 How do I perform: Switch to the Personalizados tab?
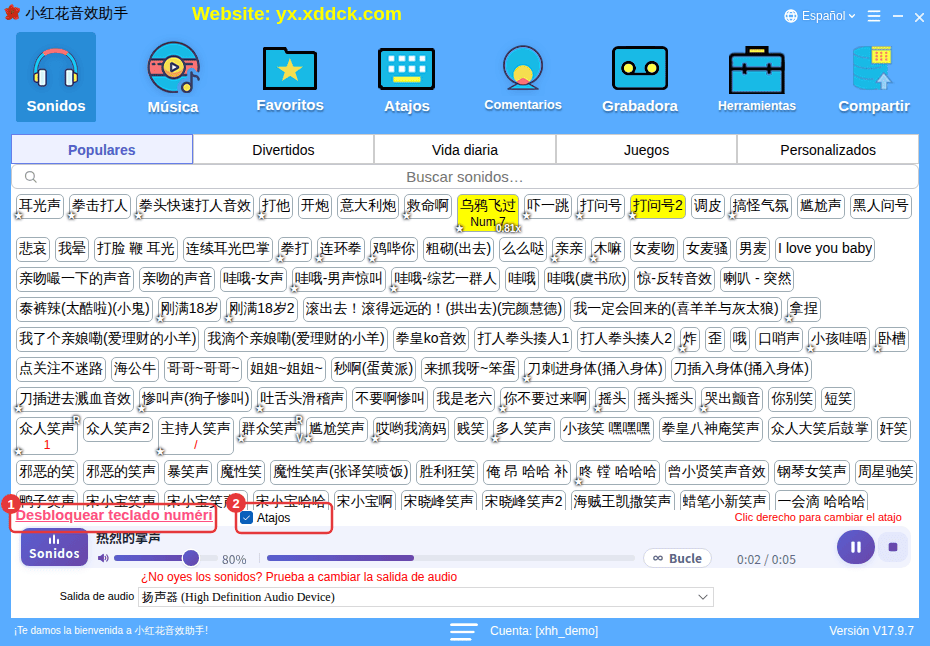coord(828,149)
